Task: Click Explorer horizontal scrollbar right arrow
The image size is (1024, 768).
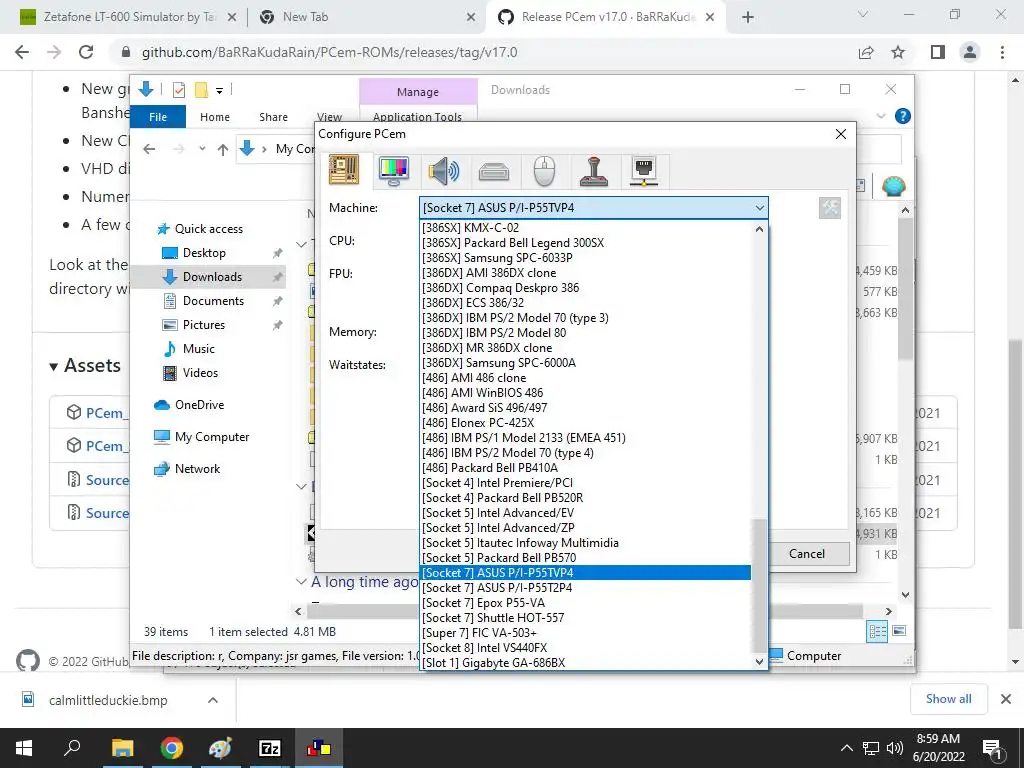Action: click(x=888, y=611)
